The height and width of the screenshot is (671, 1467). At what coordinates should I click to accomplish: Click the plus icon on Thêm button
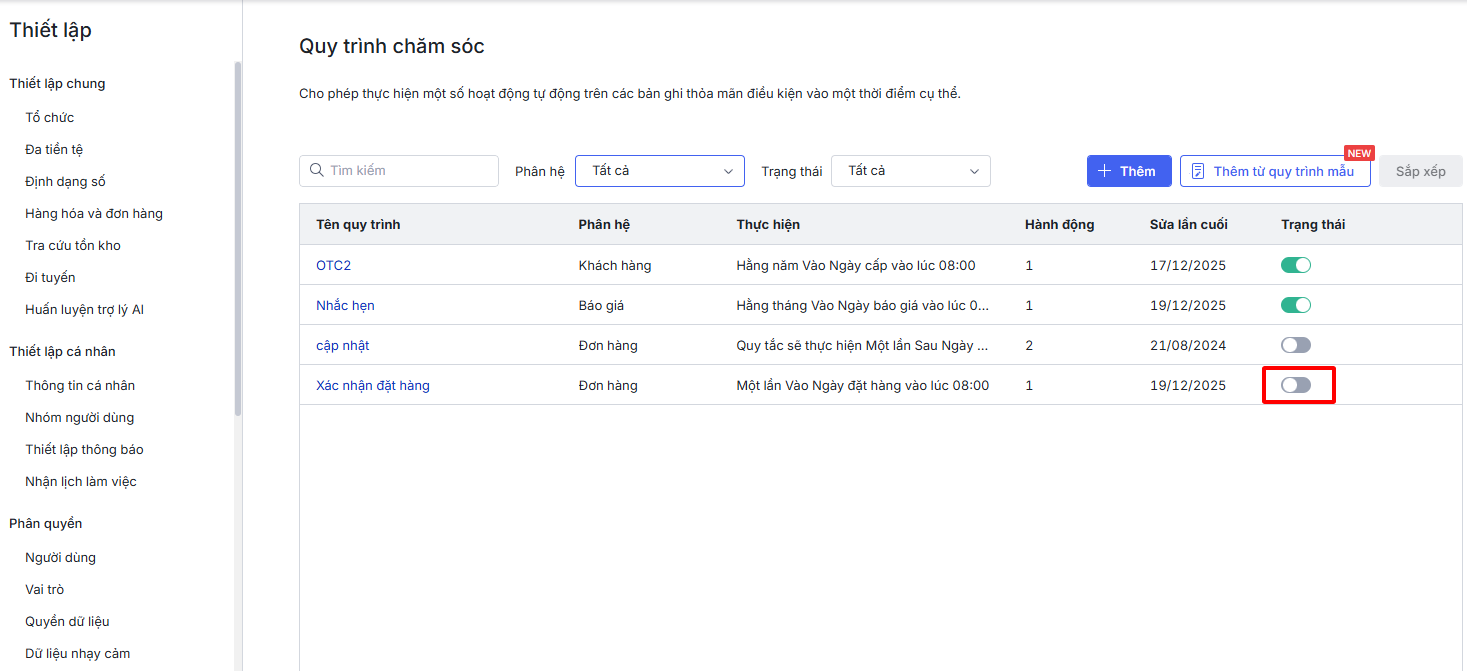(x=1105, y=171)
